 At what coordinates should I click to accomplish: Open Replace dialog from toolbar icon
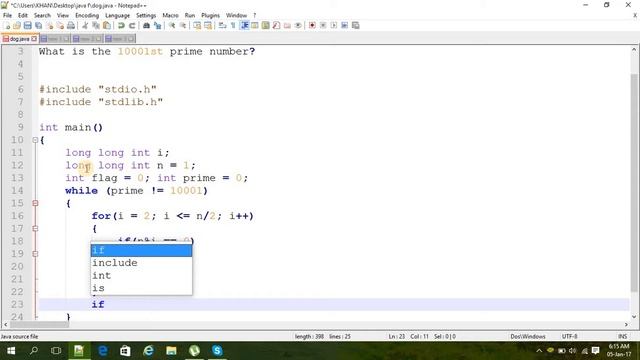(157, 26)
